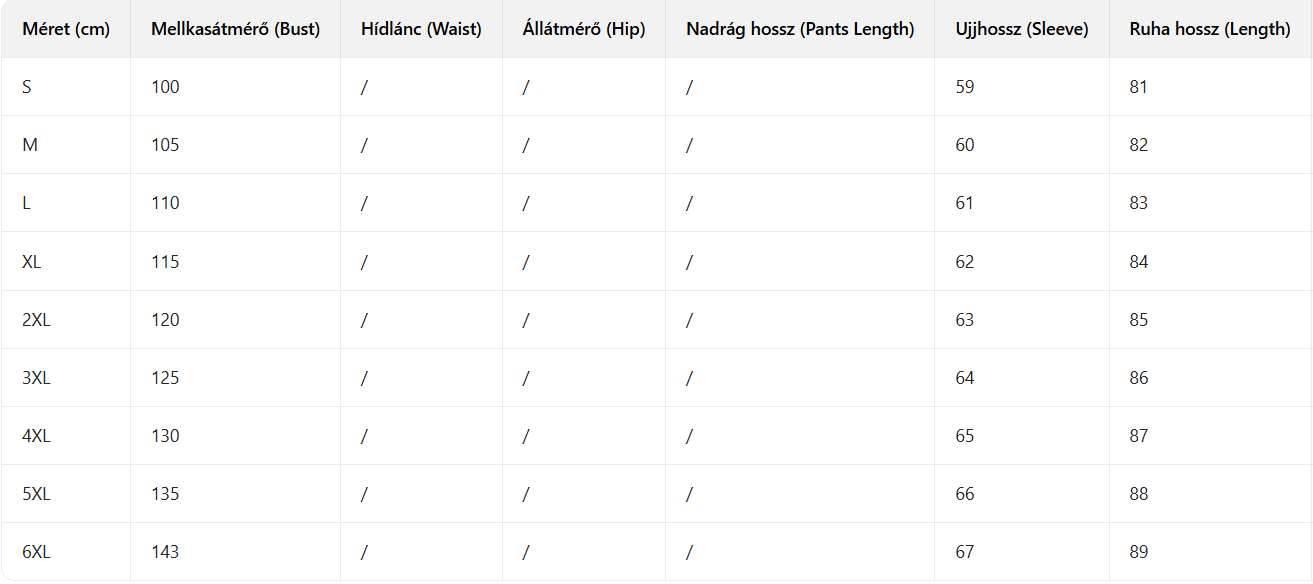Select the S size row label
The image size is (1313, 584).
pos(27,87)
